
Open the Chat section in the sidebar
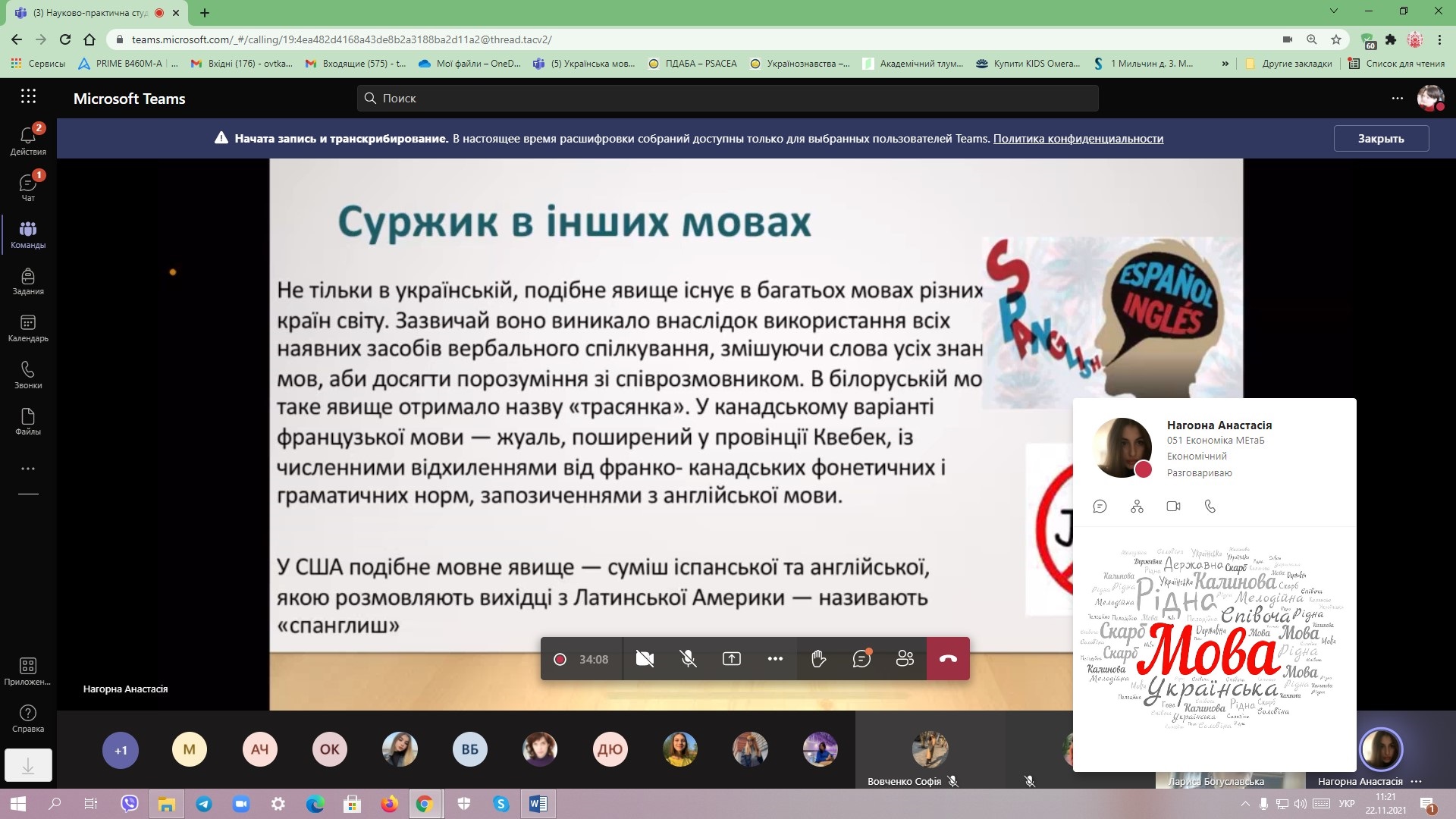28,187
